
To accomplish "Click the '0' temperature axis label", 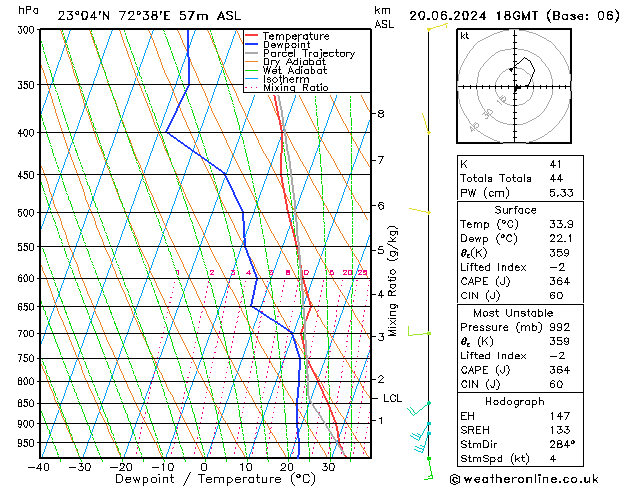I will tap(204, 467).
